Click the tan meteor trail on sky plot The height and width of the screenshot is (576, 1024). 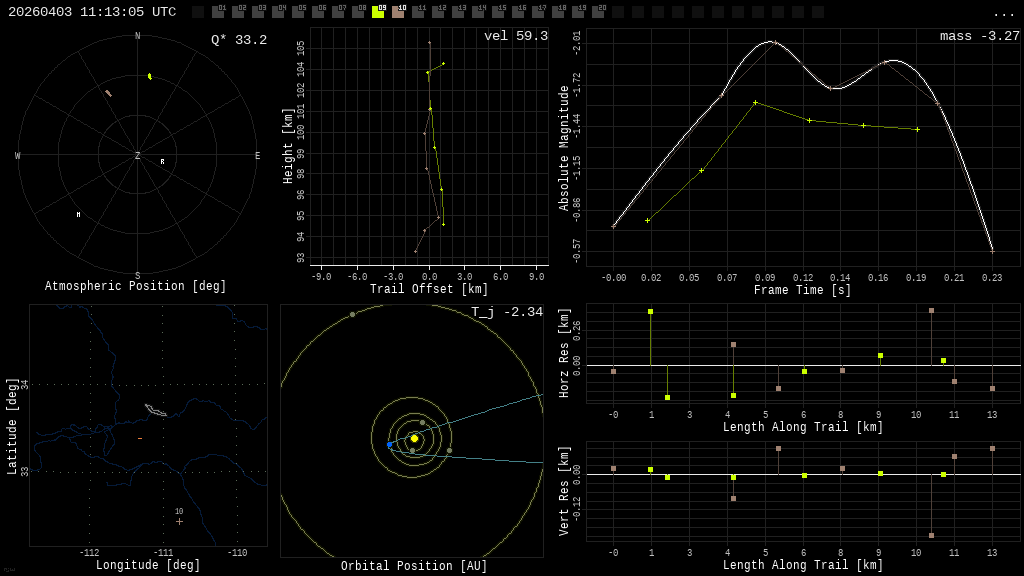point(108,93)
